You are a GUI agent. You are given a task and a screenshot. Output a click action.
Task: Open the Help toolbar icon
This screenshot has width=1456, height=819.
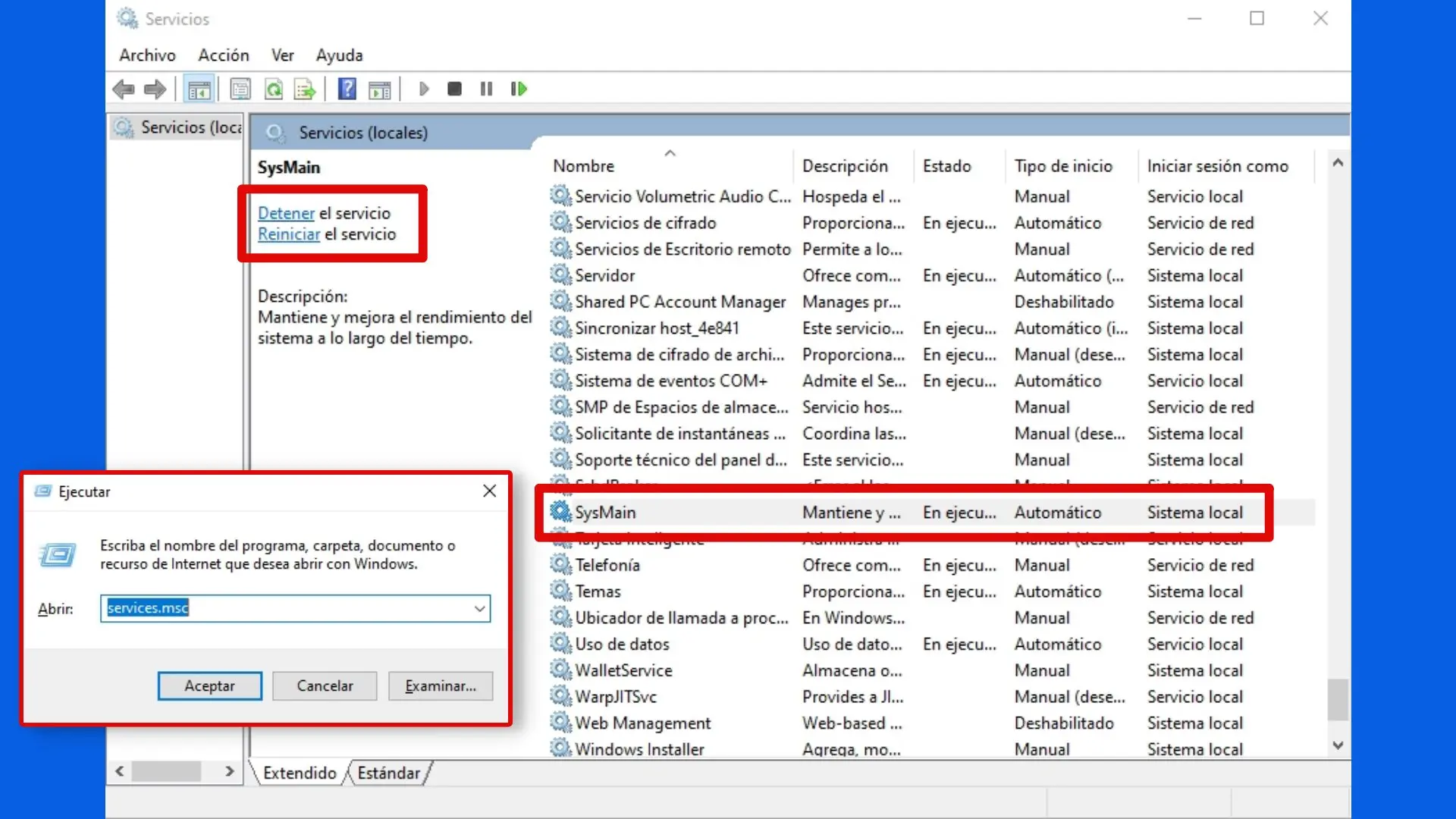(347, 89)
